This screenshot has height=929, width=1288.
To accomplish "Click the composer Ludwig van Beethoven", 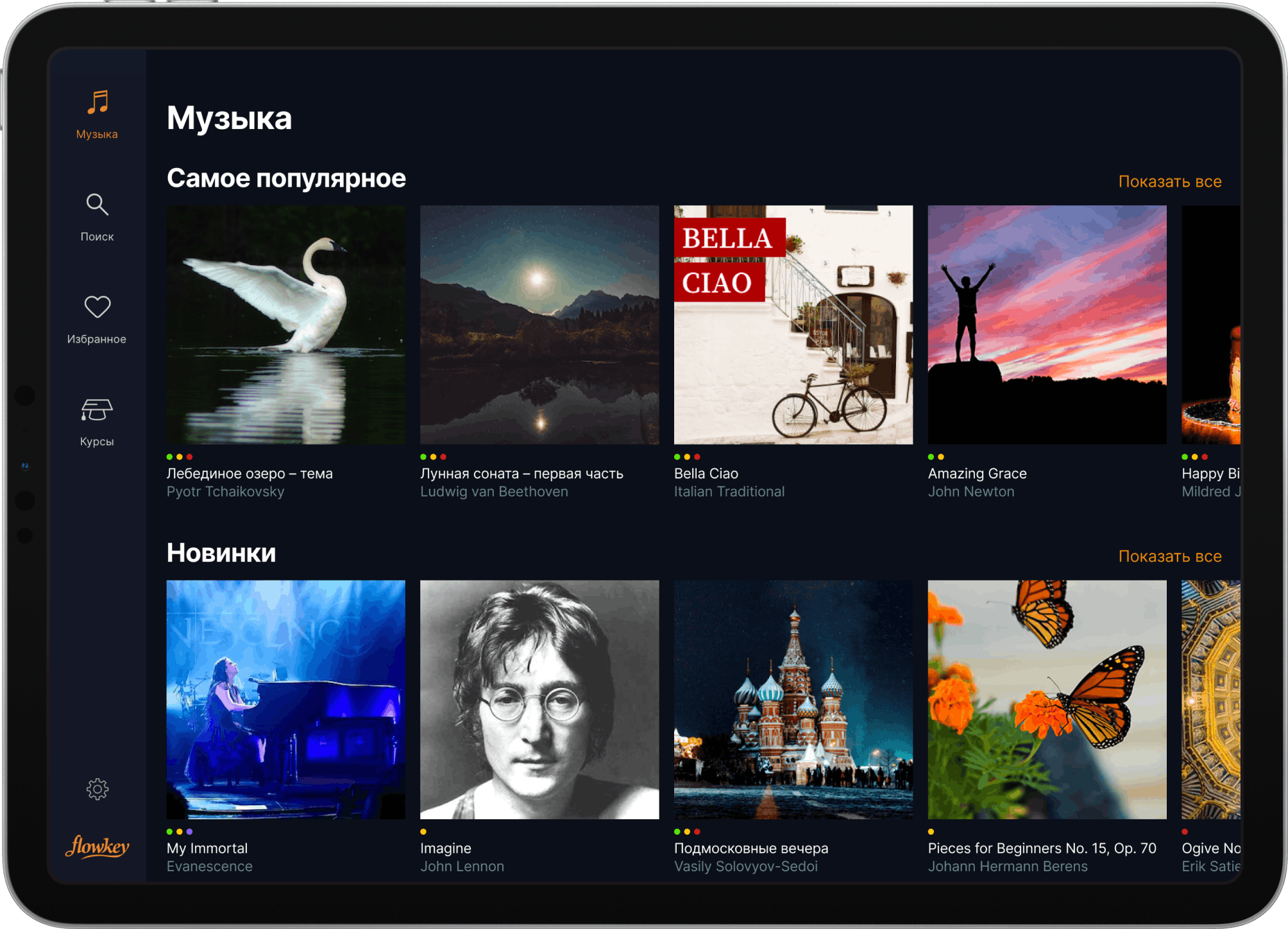I will [x=494, y=492].
